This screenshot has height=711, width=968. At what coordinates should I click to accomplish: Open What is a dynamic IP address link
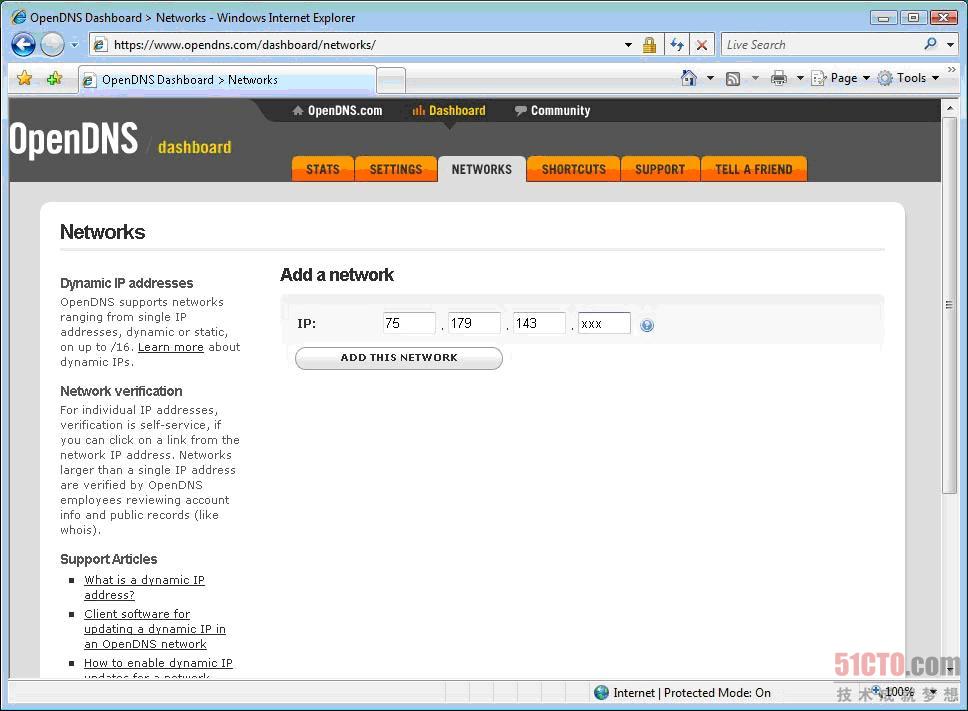pyautogui.click(x=144, y=587)
